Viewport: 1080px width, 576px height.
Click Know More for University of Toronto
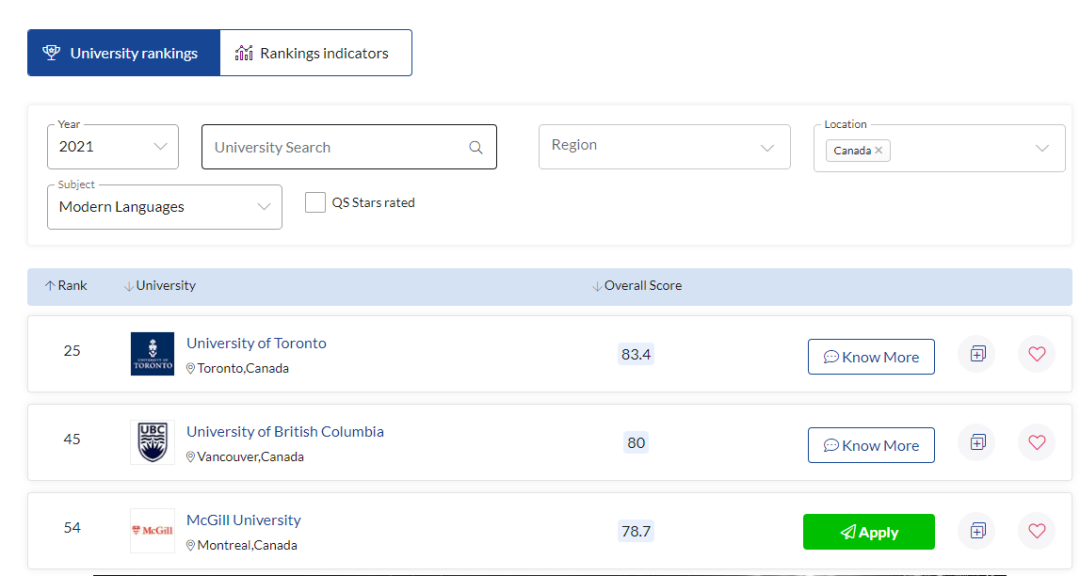pos(871,357)
